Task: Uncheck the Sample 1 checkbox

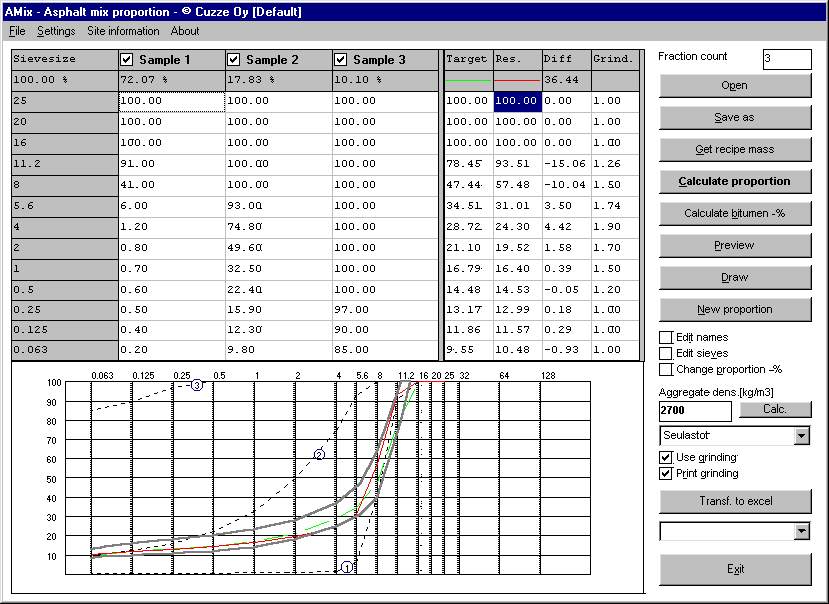Action: [127, 60]
